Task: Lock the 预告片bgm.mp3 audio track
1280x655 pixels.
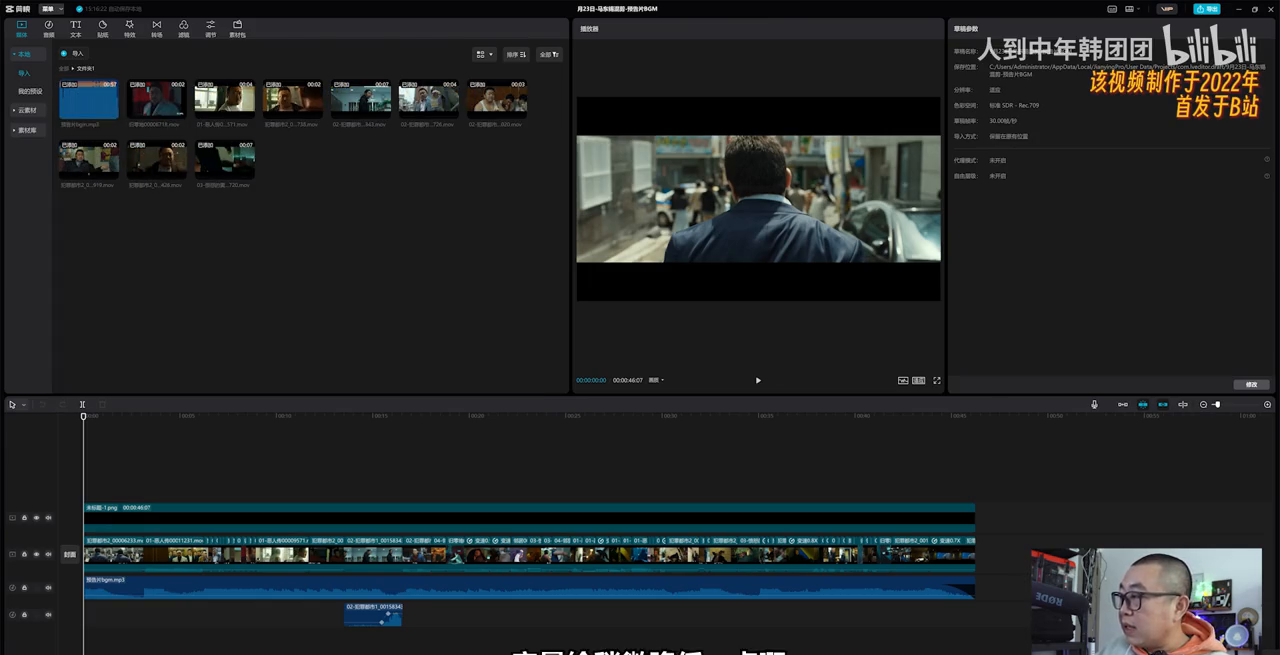Action: click(x=24, y=588)
